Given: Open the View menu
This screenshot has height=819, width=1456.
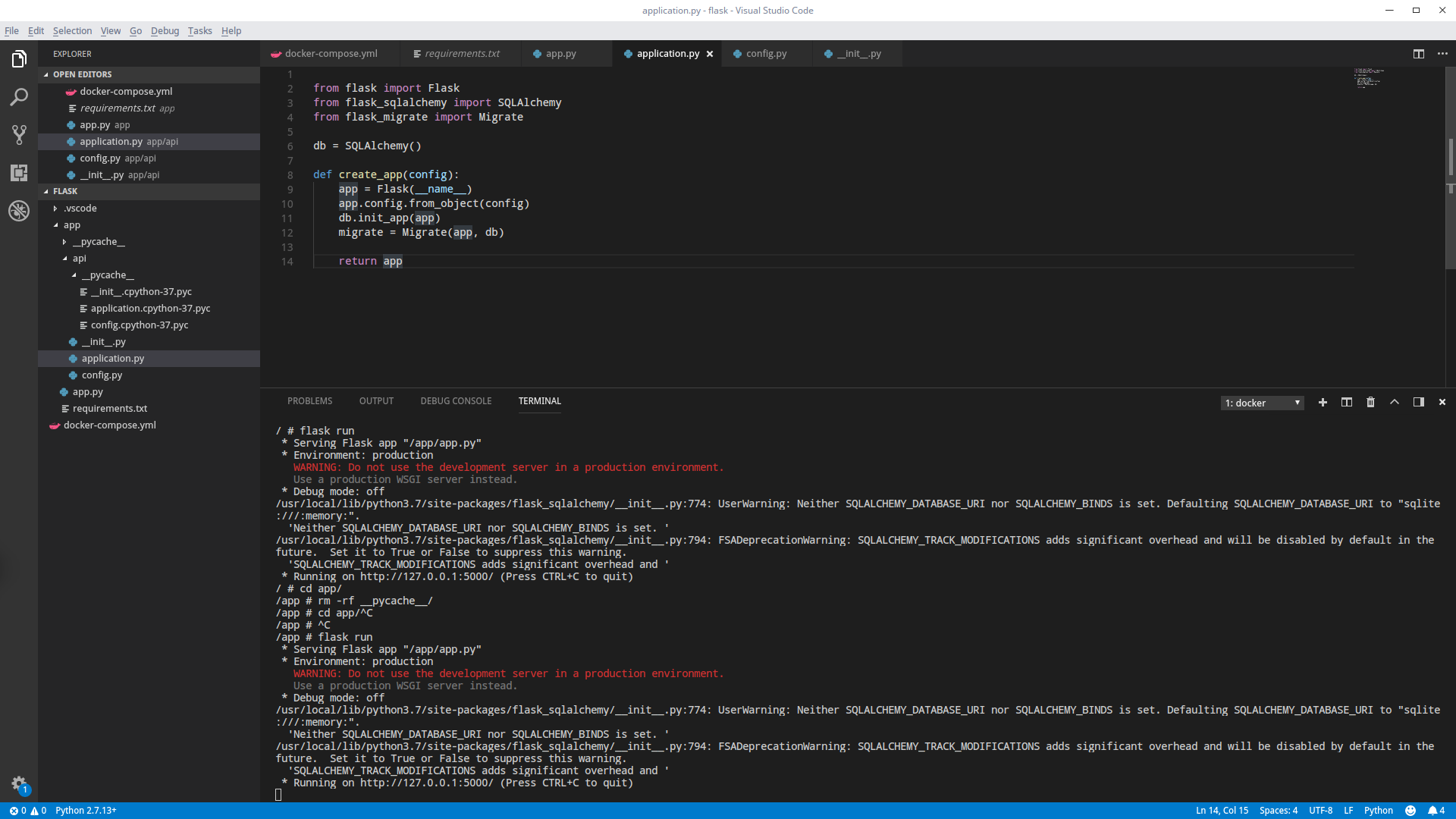Looking at the screenshot, I should pos(111,31).
